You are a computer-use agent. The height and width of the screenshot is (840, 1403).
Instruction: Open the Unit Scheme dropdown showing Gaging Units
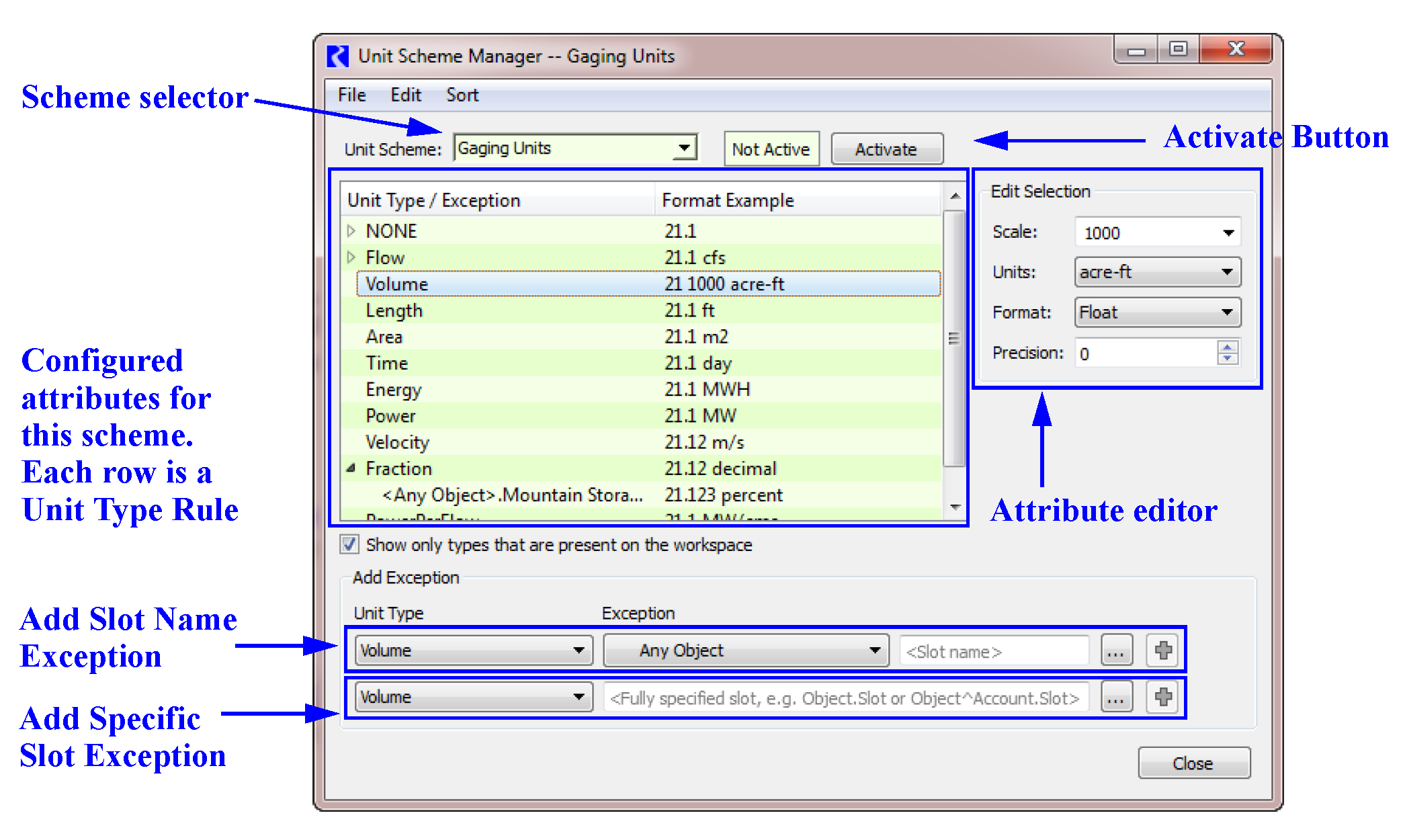coord(684,148)
